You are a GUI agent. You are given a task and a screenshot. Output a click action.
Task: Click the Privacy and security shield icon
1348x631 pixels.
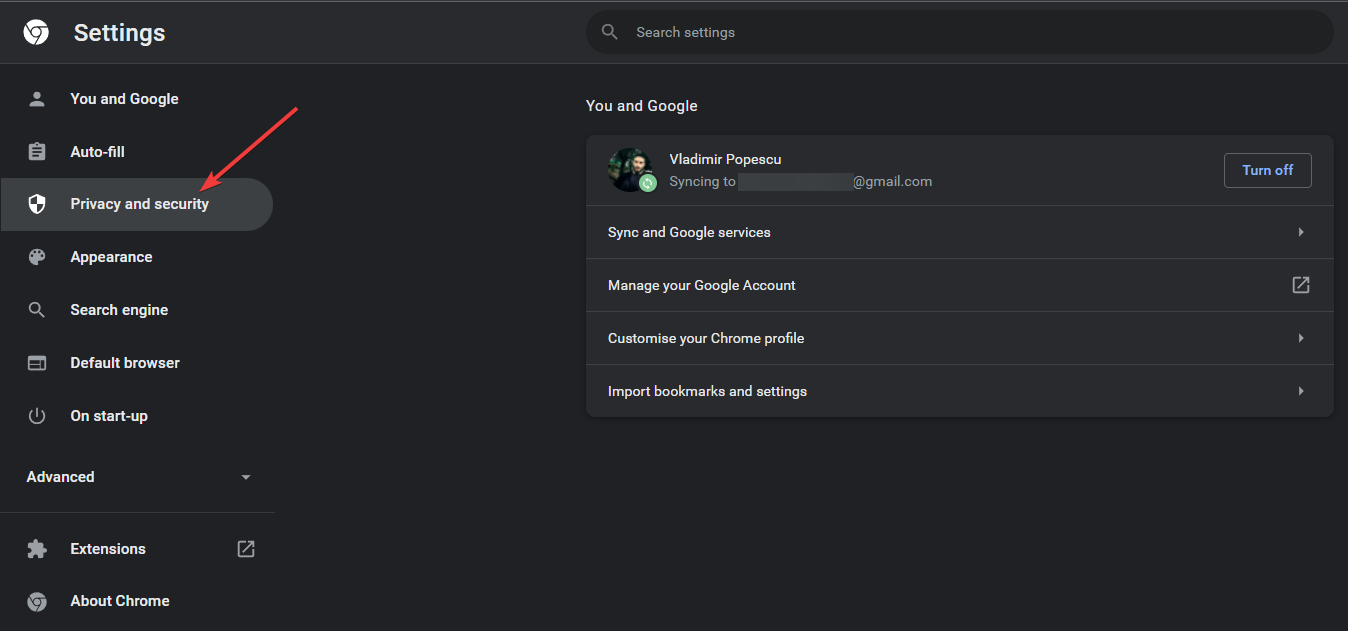click(x=37, y=204)
